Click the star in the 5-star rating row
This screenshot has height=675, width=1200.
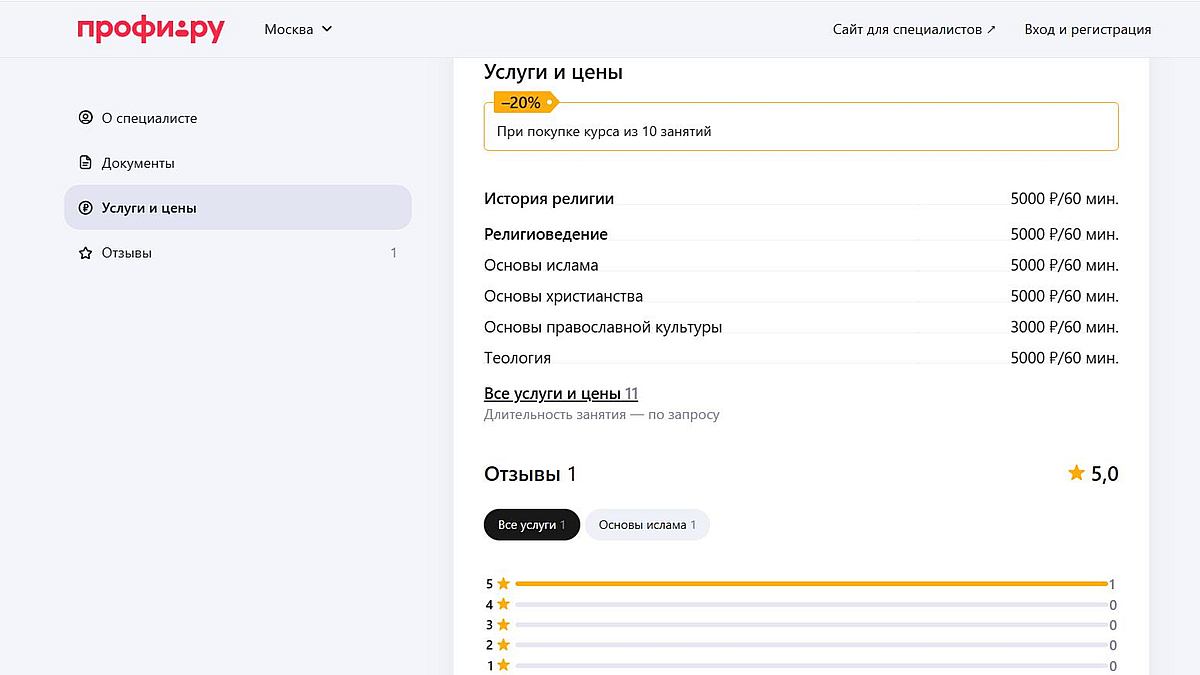(504, 584)
